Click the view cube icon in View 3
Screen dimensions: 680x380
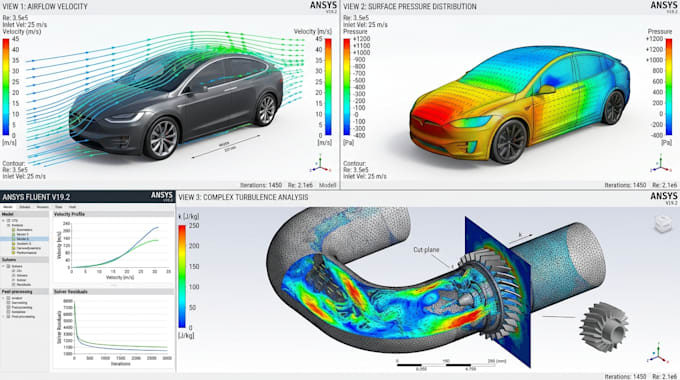pyautogui.click(x=663, y=224)
